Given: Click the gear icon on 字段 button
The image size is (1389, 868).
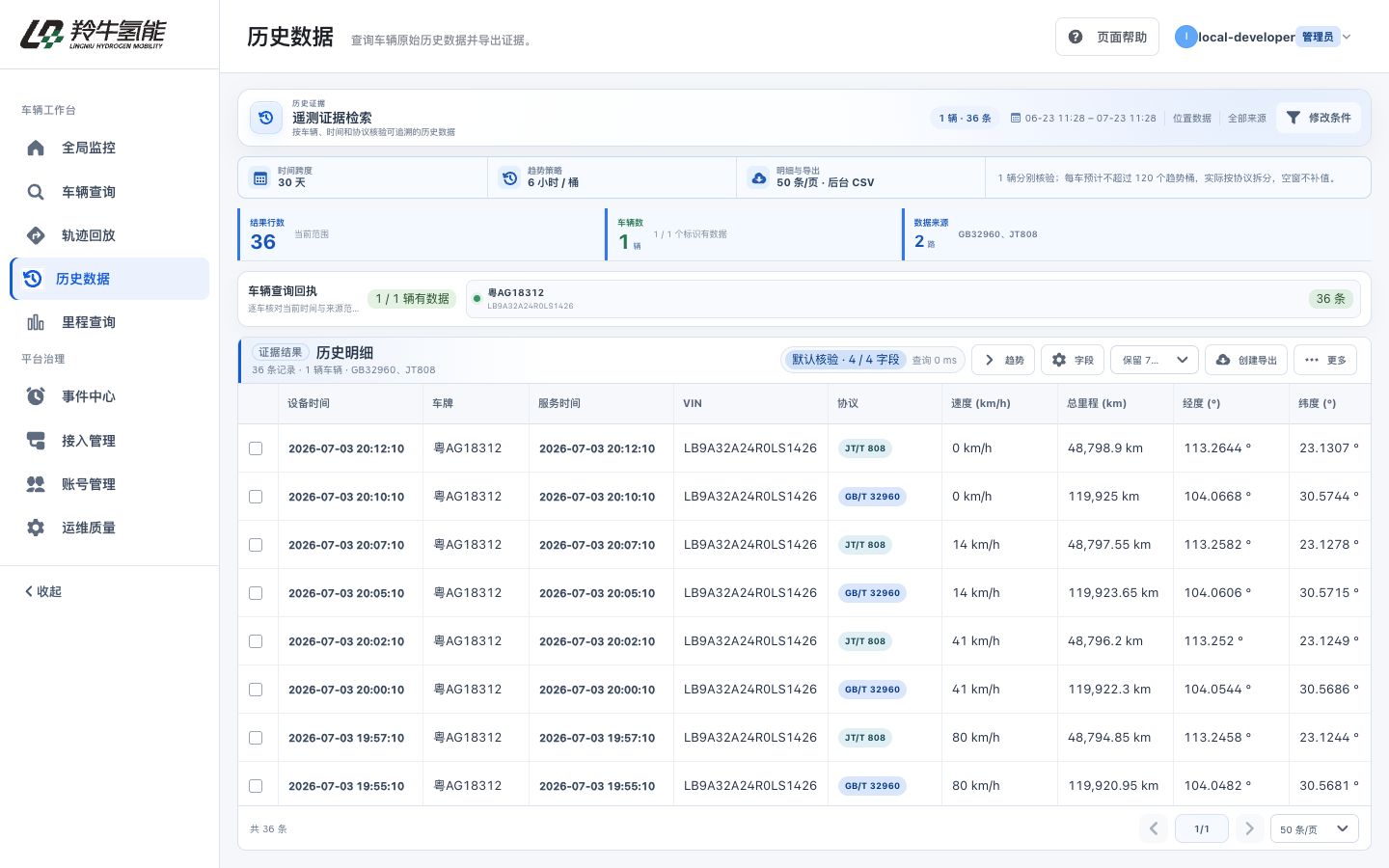Looking at the screenshot, I should (1059, 360).
